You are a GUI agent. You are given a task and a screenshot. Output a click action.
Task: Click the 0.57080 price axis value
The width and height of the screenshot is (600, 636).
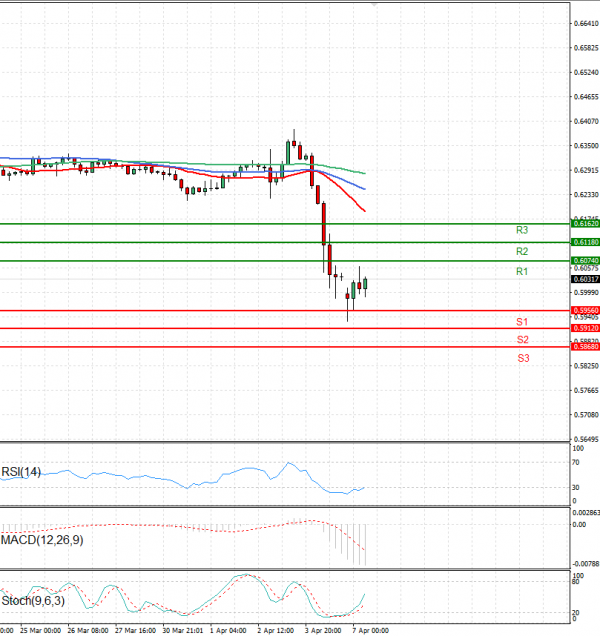[586, 415]
